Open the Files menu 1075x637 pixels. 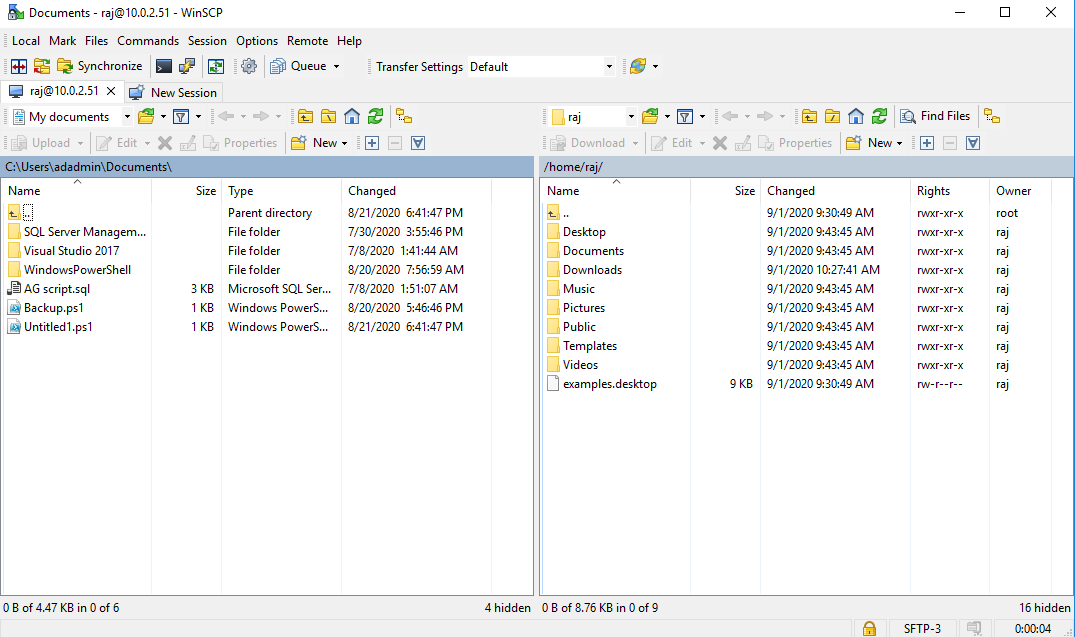tap(97, 41)
